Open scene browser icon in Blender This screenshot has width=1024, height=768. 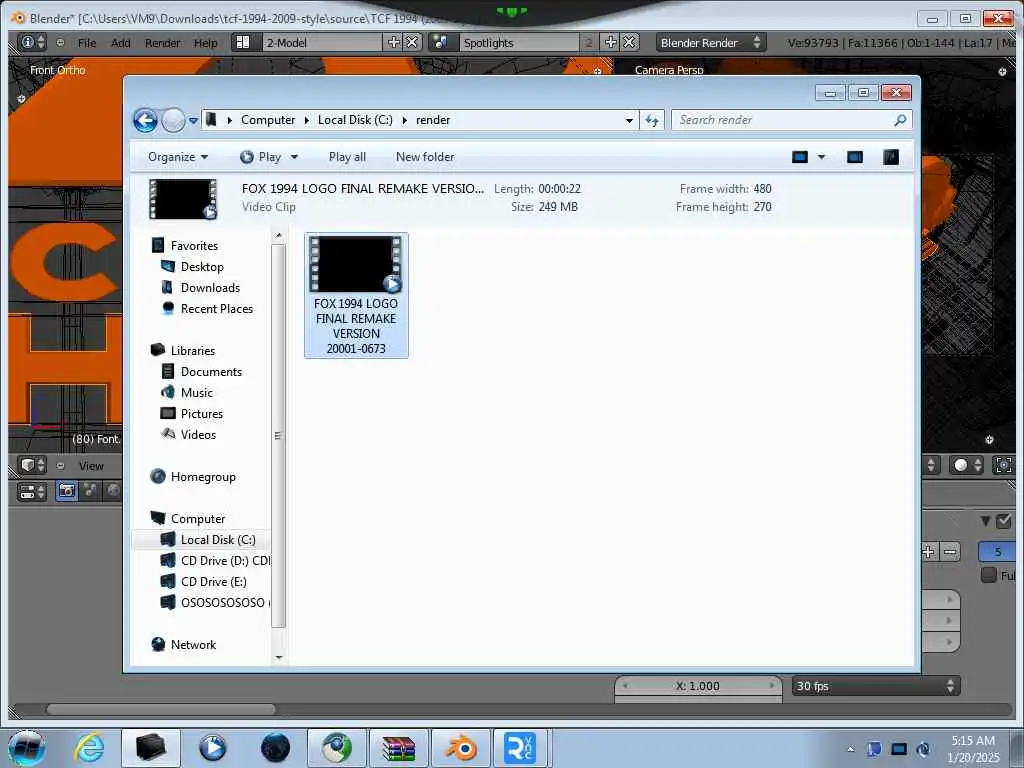tap(441, 42)
